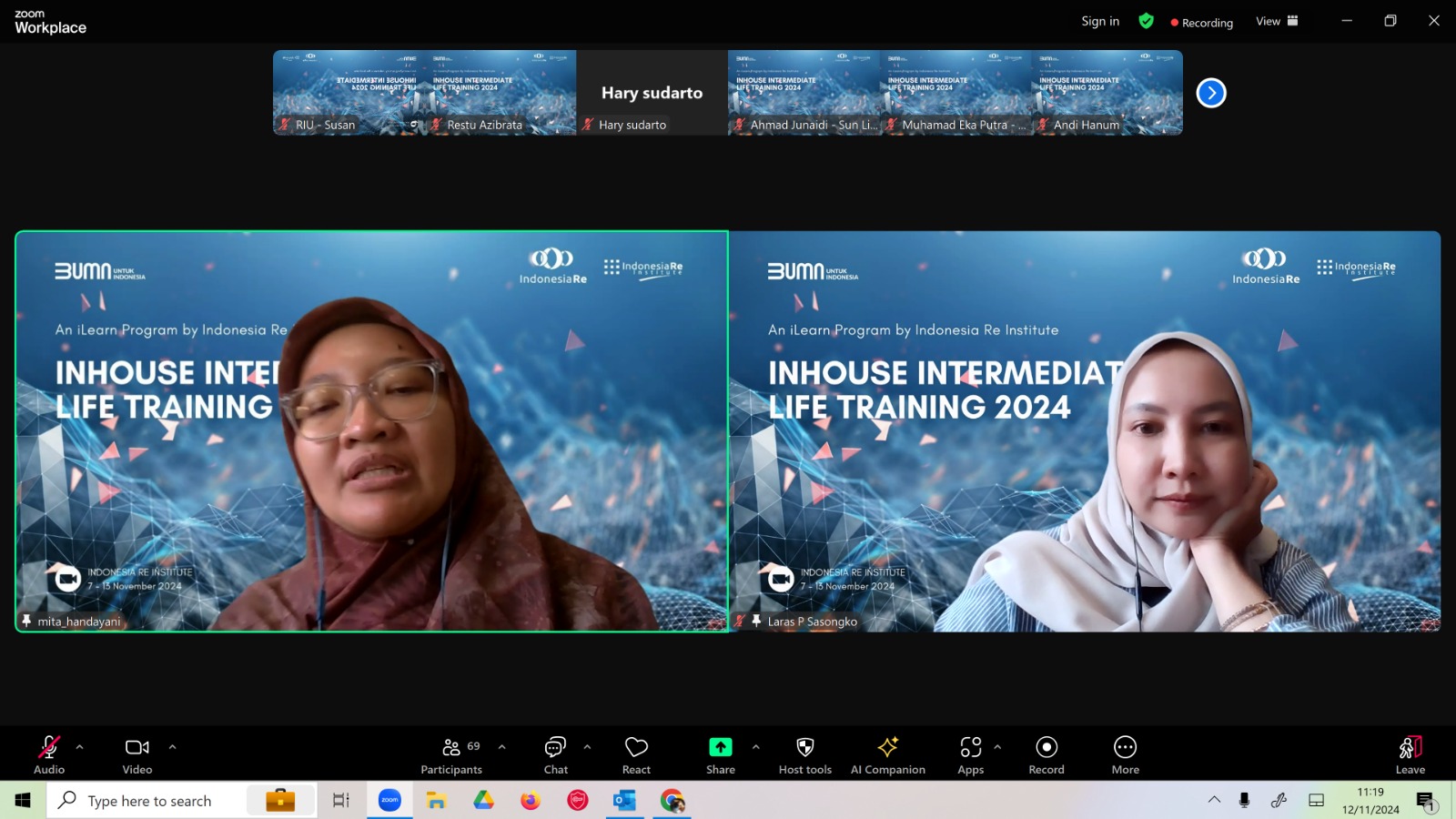Expand share options arrow beside Share
The width and height of the screenshot is (1456, 819).
pyautogui.click(x=755, y=747)
